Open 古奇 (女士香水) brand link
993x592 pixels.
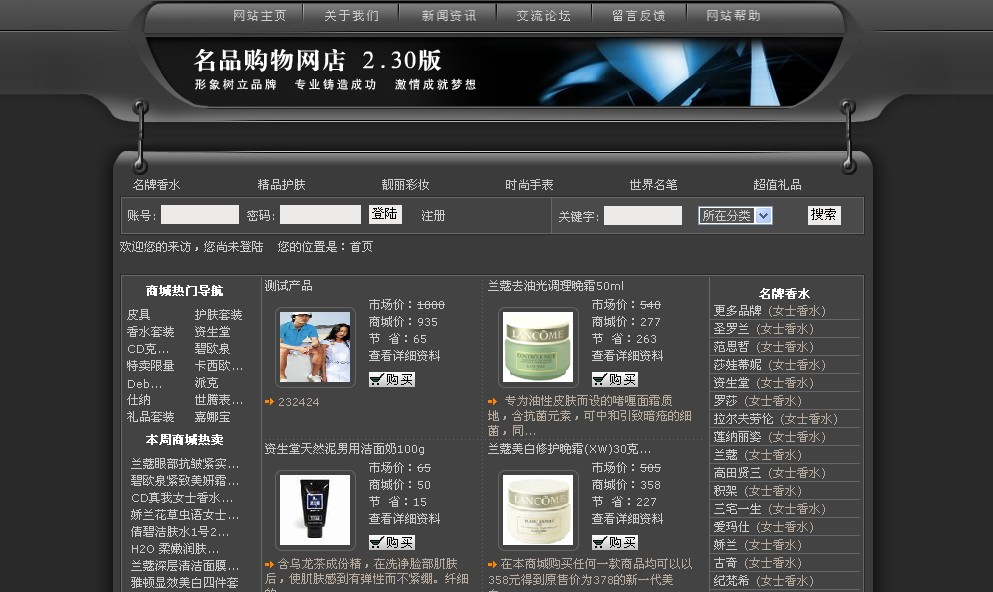tap(757, 563)
